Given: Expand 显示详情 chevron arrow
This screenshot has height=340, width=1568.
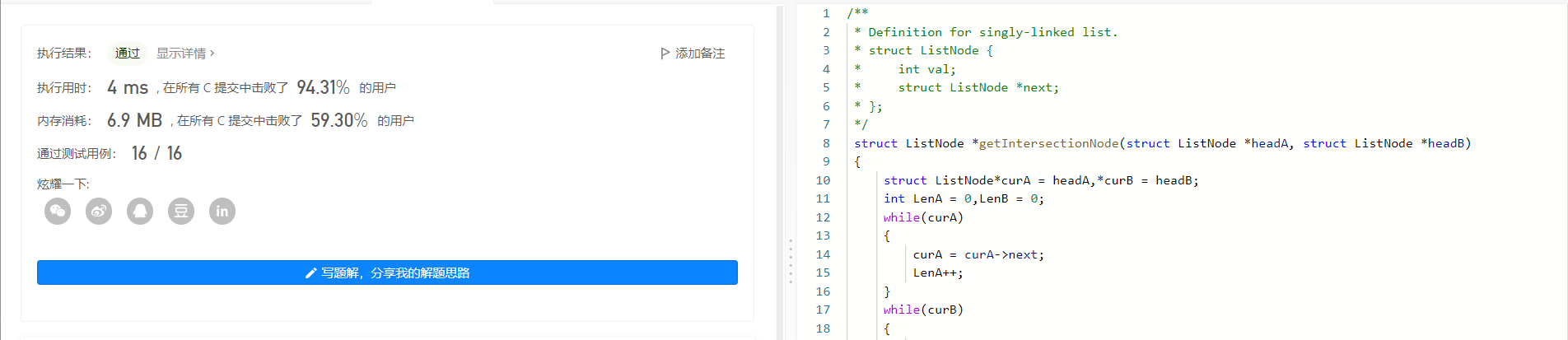Looking at the screenshot, I should pyautogui.click(x=212, y=54).
